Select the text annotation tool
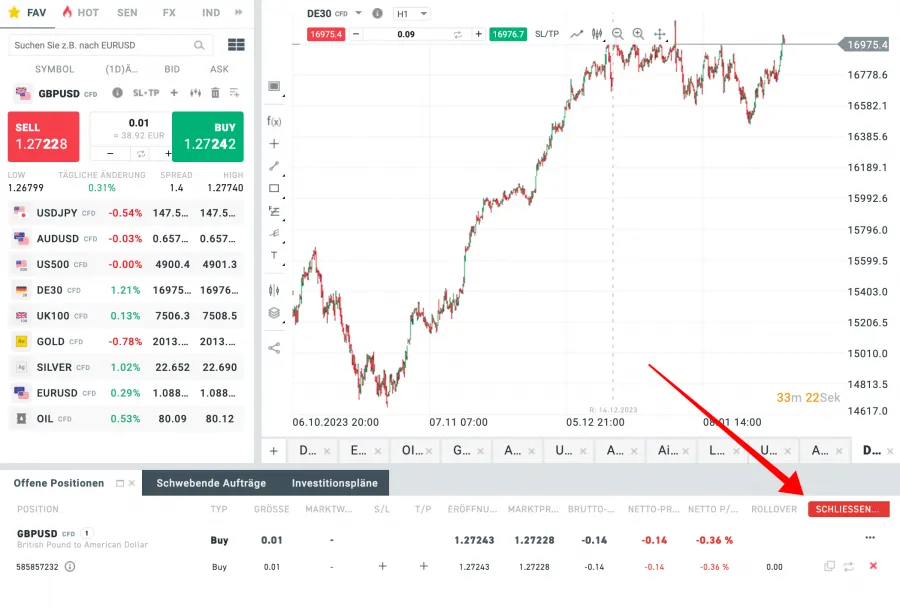 pyautogui.click(x=274, y=256)
